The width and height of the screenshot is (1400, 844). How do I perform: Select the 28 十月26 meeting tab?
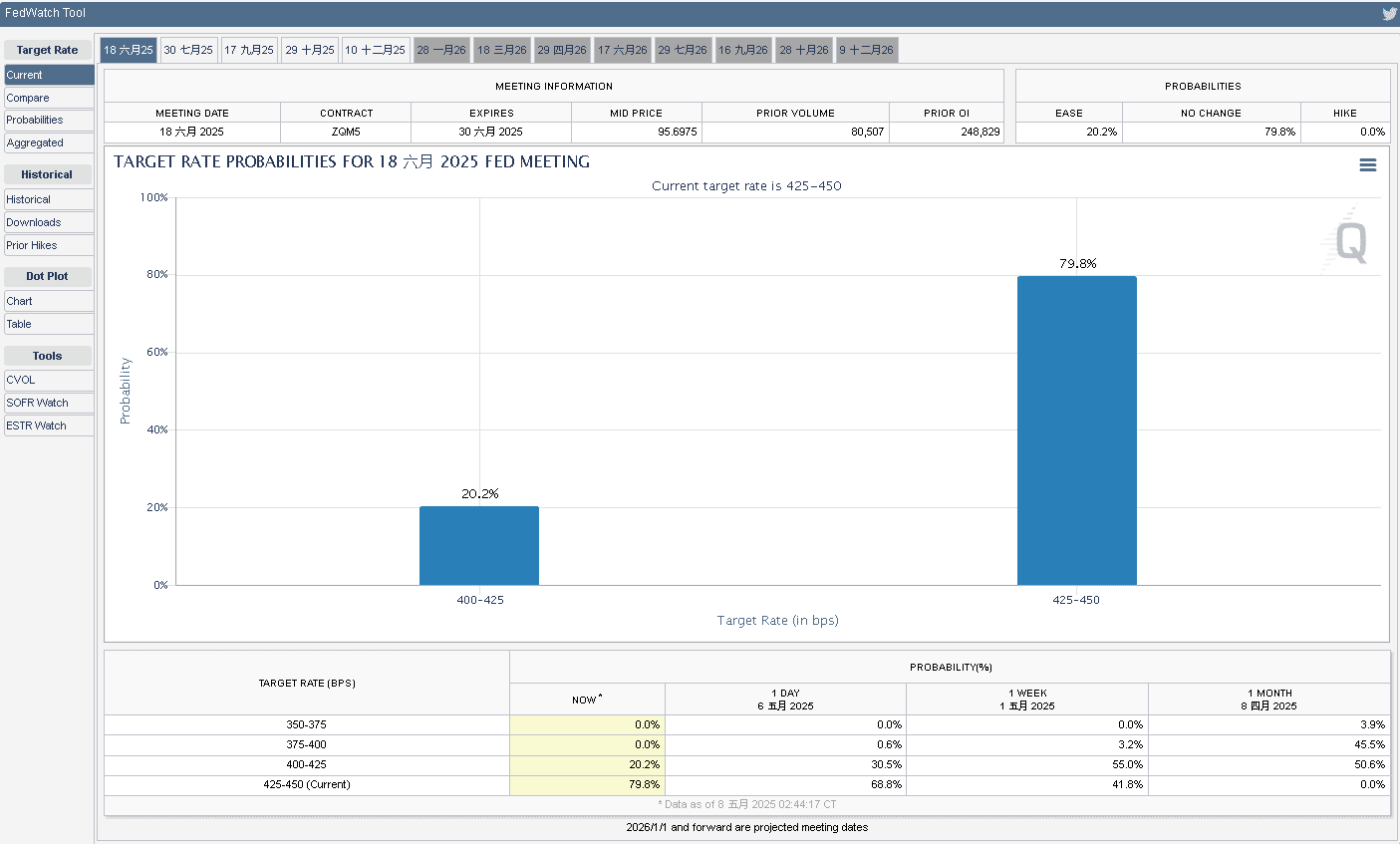pos(804,50)
